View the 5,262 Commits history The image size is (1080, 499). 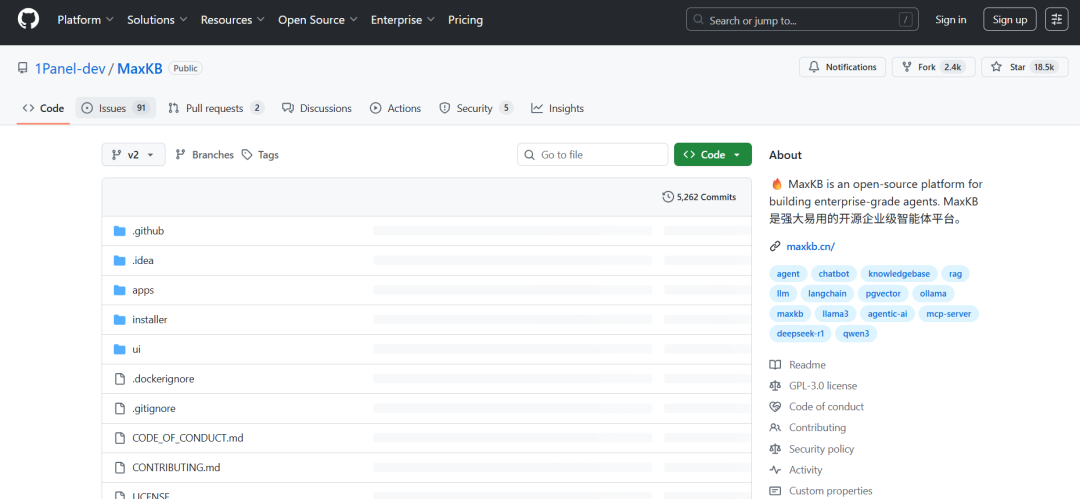point(699,197)
